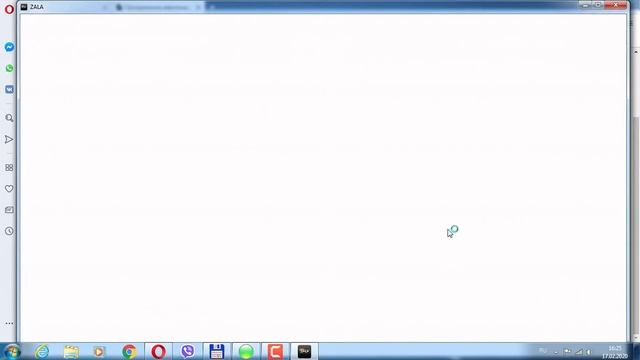The width and height of the screenshot is (640, 360).
Task: Open Windows Explorer folder from taskbar
Action: 71,351
